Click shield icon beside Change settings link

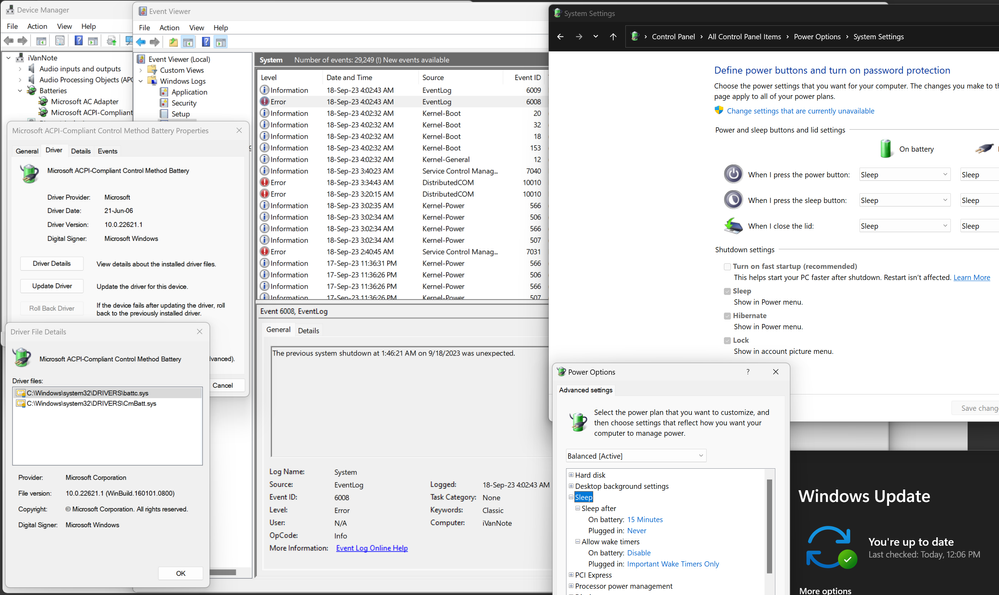point(719,110)
